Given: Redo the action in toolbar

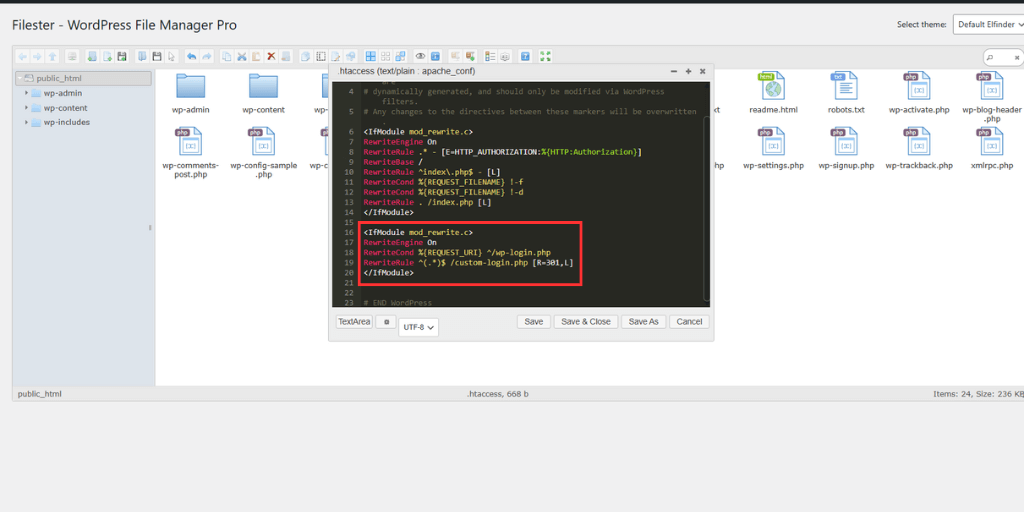Looking at the screenshot, I should pos(206,56).
